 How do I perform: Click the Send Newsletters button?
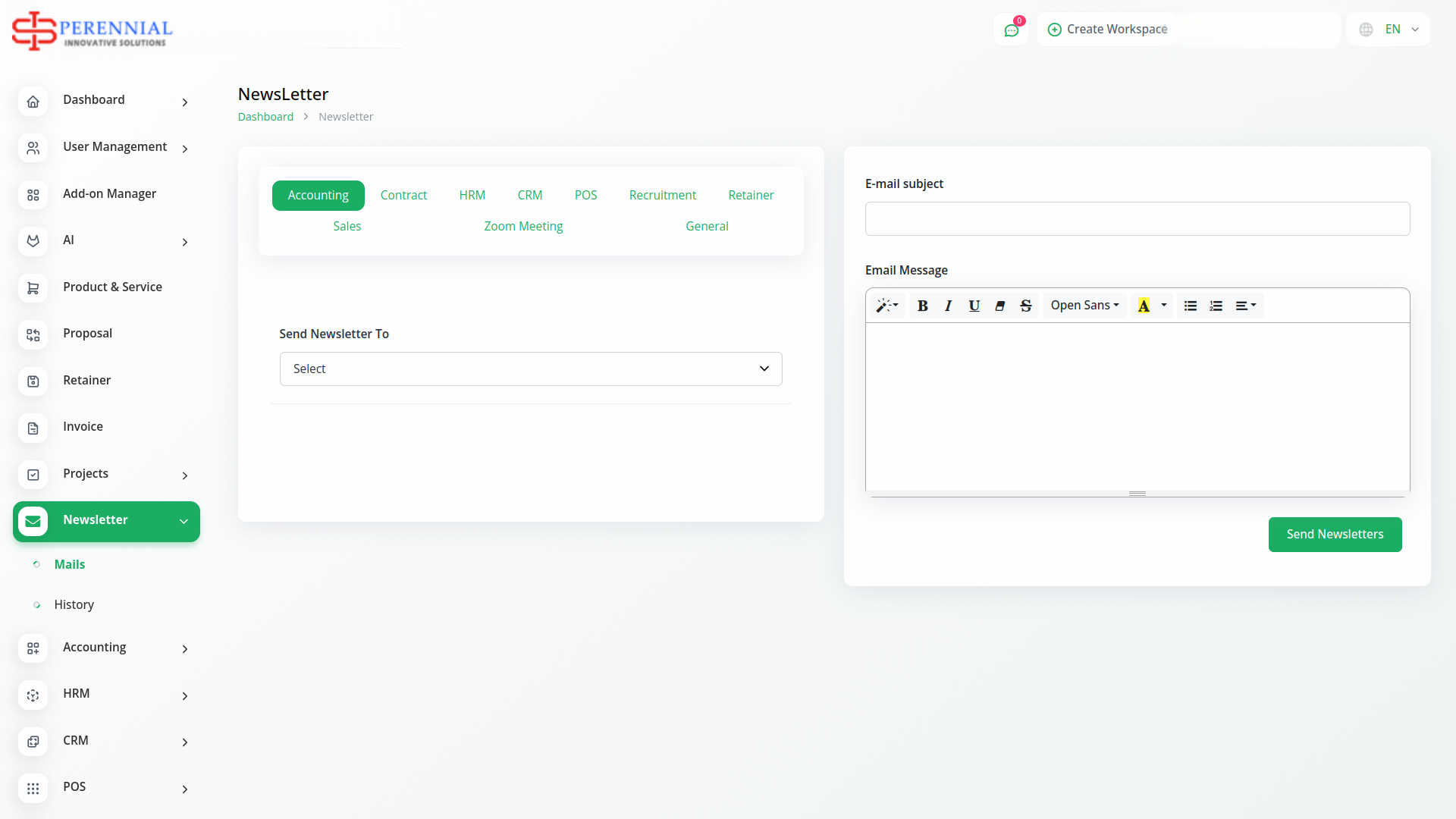pos(1335,535)
